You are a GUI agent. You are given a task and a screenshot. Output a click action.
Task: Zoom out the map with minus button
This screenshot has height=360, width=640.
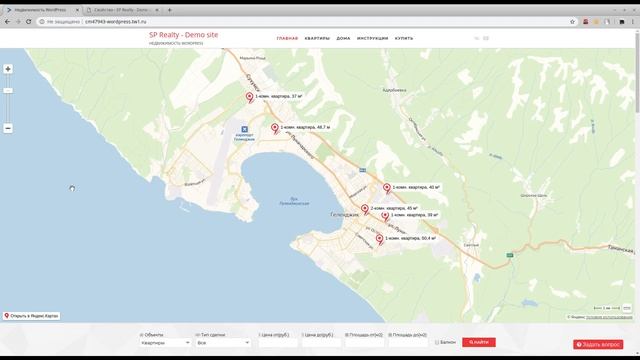click(x=8, y=128)
